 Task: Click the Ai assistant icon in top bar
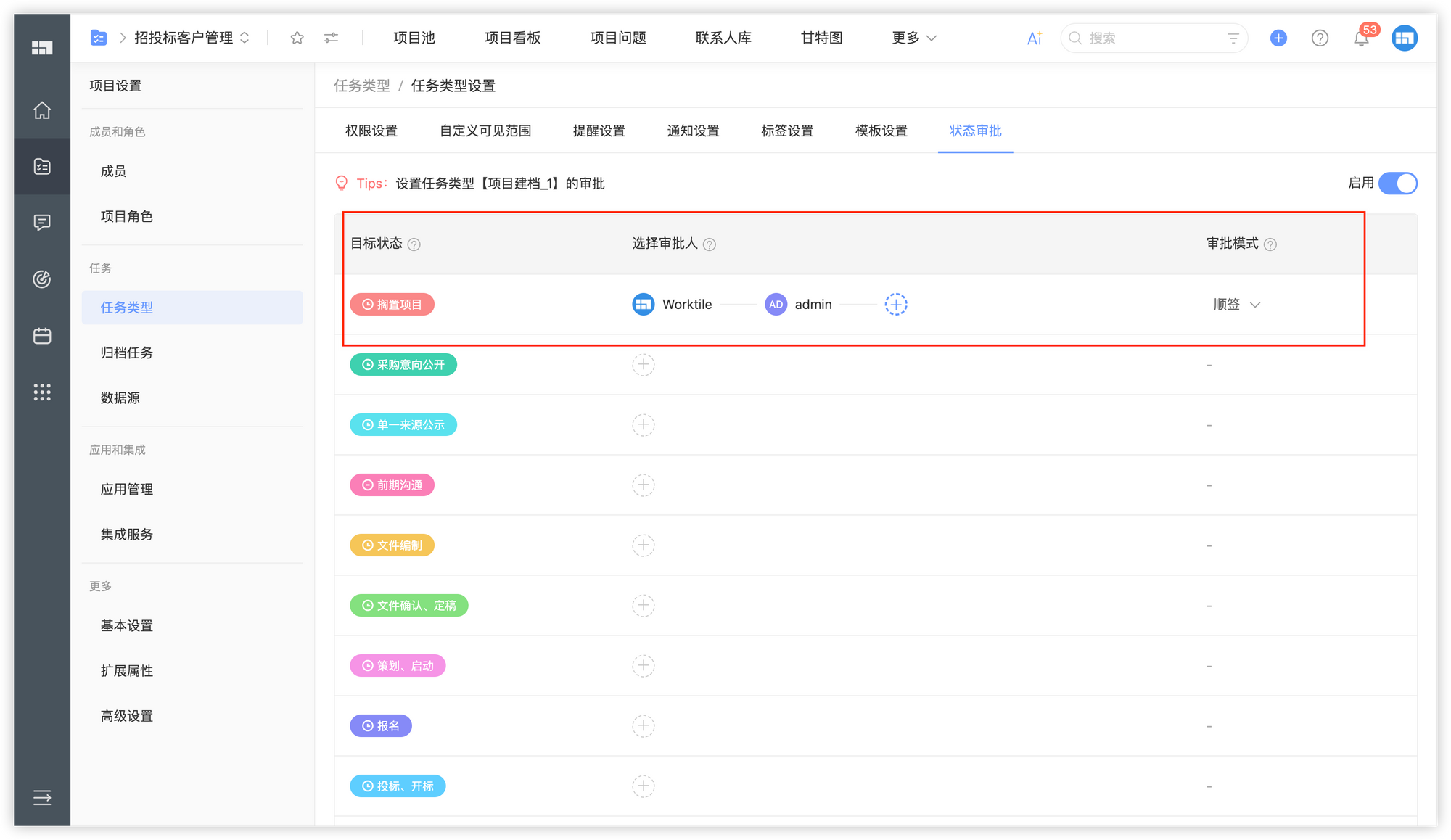(1033, 38)
